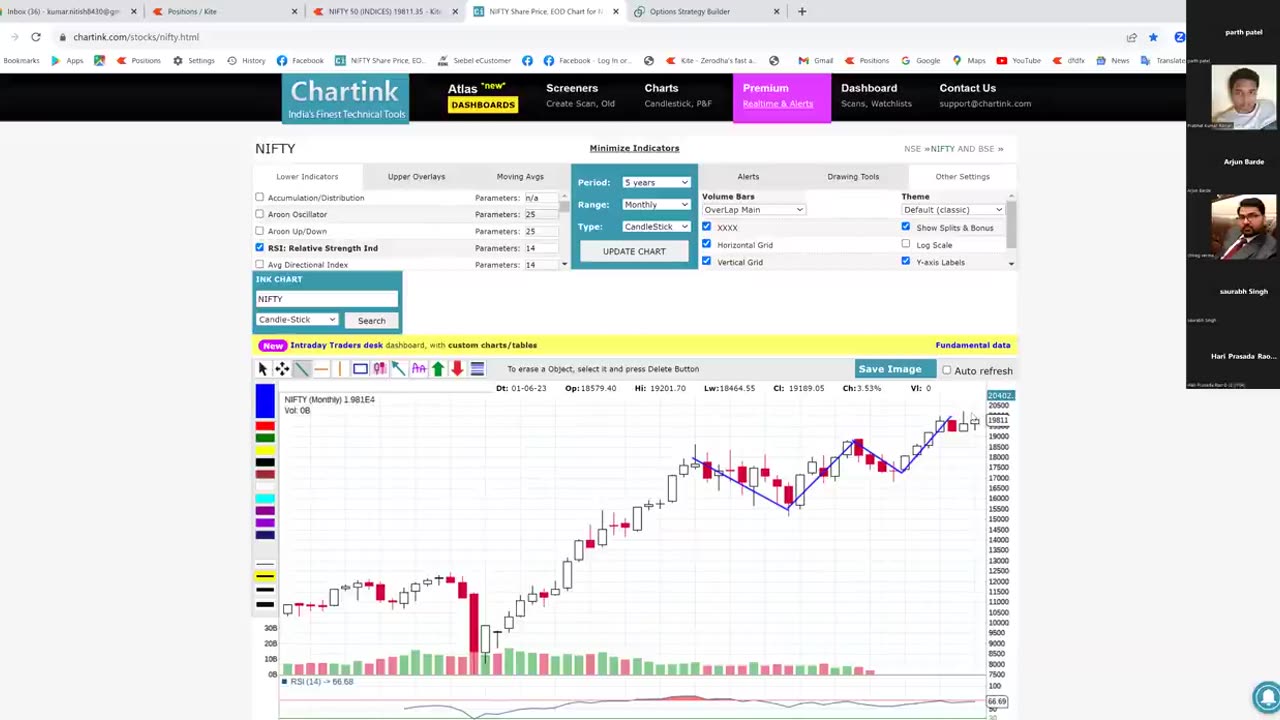Switch to the Alerts tab
Screen dimensions: 1280x720
pyautogui.click(x=748, y=176)
